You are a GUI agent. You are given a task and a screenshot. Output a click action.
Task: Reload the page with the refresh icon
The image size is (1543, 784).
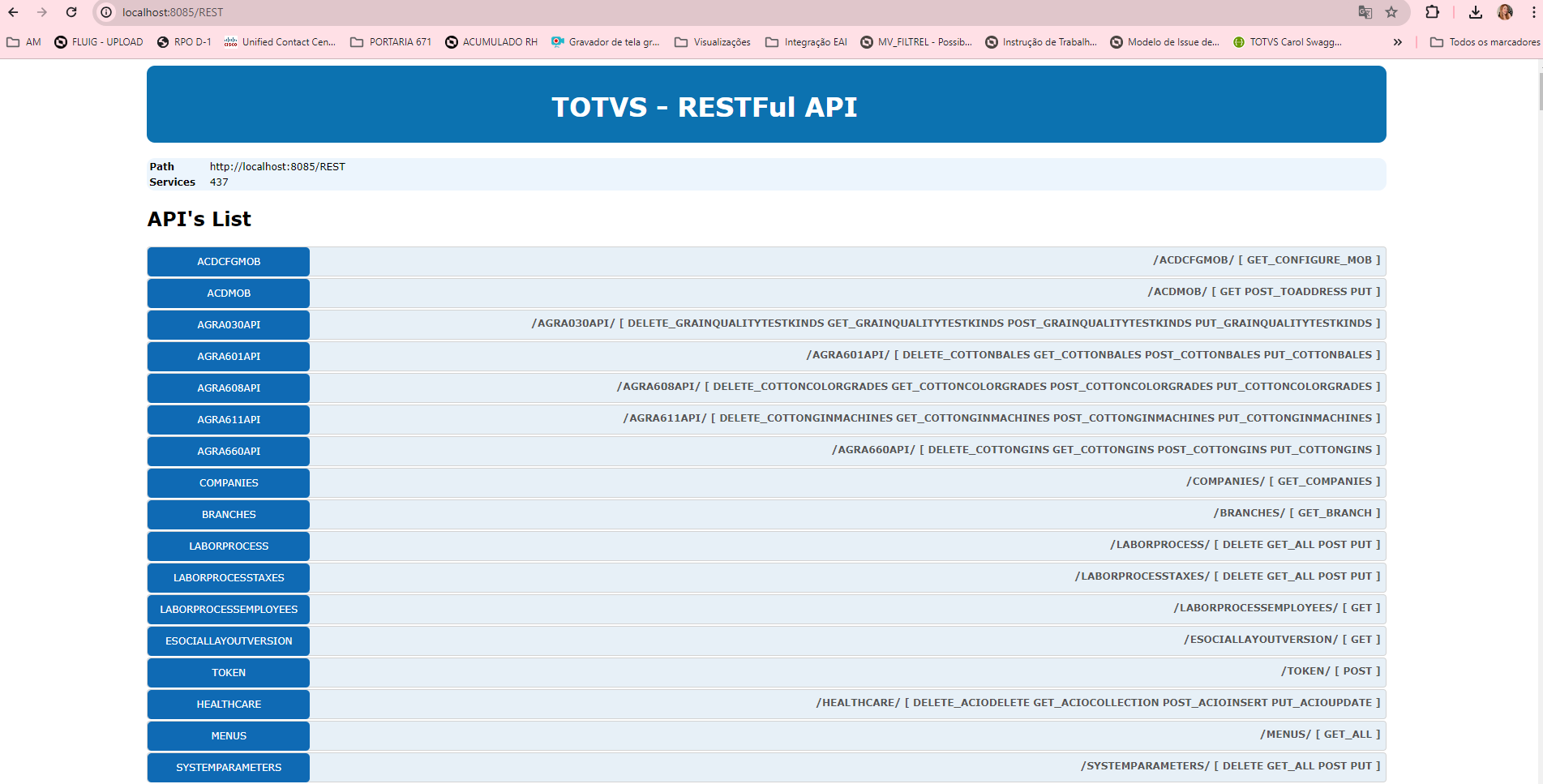coord(71,12)
